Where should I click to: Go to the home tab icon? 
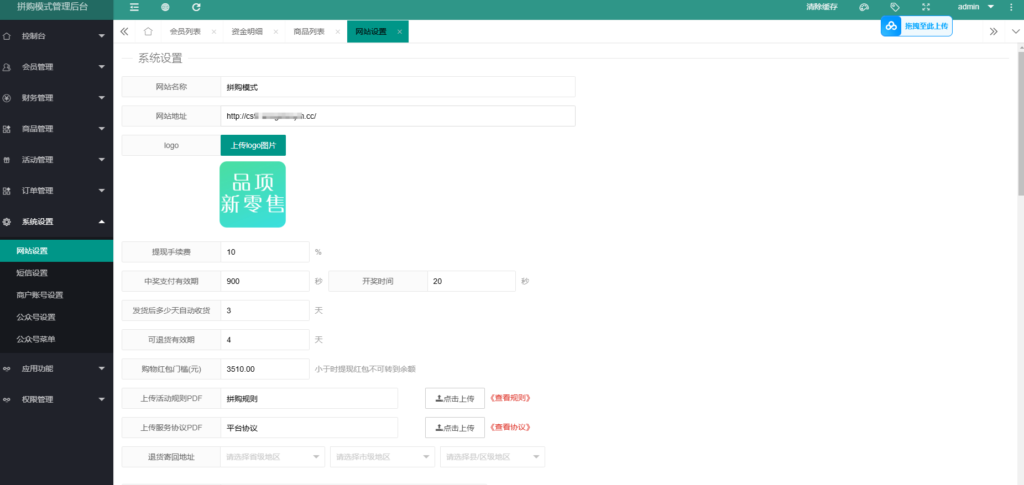[148, 32]
